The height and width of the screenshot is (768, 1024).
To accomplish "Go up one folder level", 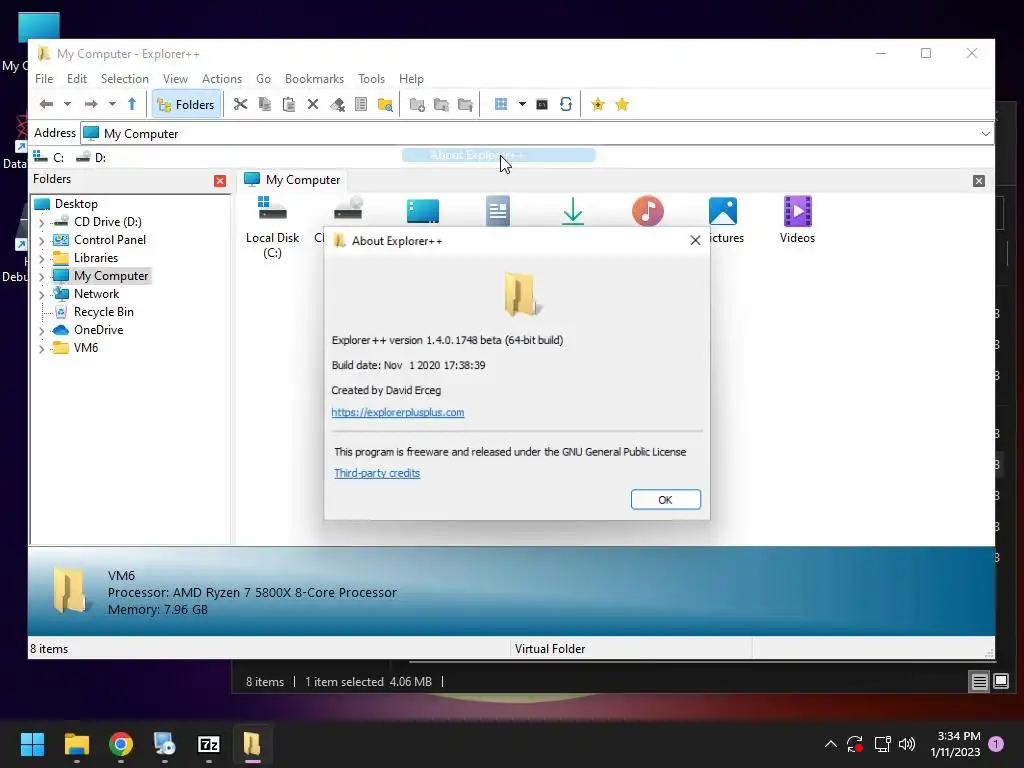I will tap(132, 104).
